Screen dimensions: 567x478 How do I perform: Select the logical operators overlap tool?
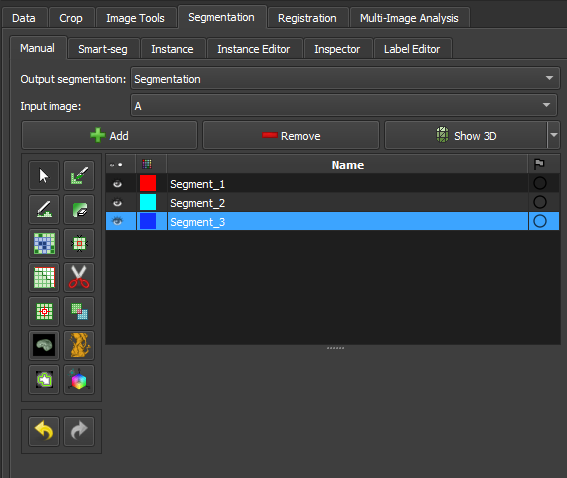(x=79, y=311)
